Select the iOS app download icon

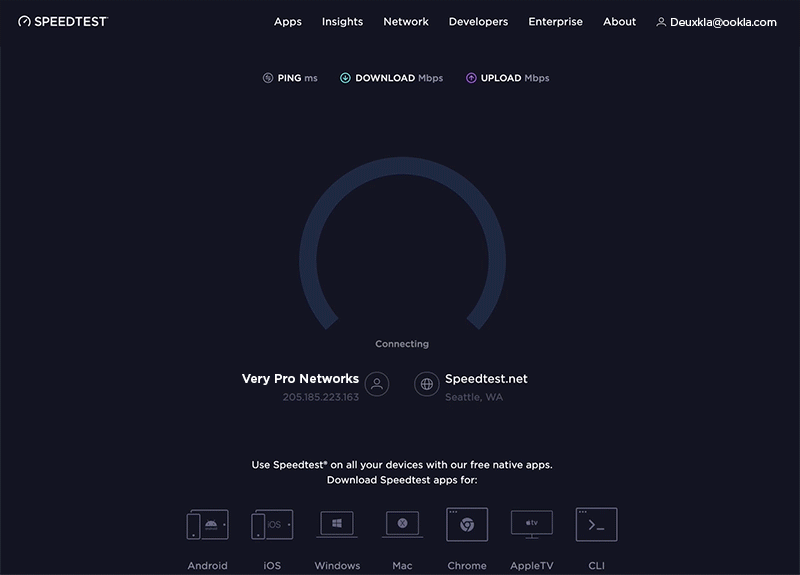272,524
